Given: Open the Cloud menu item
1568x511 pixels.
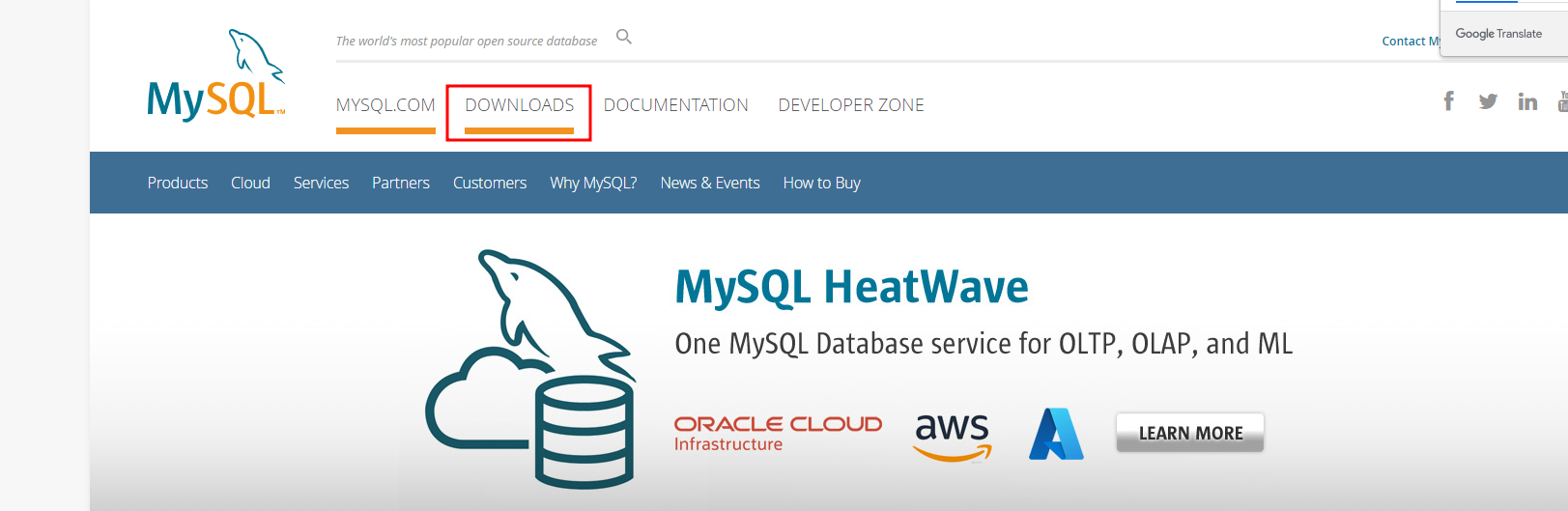Looking at the screenshot, I should [250, 183].
